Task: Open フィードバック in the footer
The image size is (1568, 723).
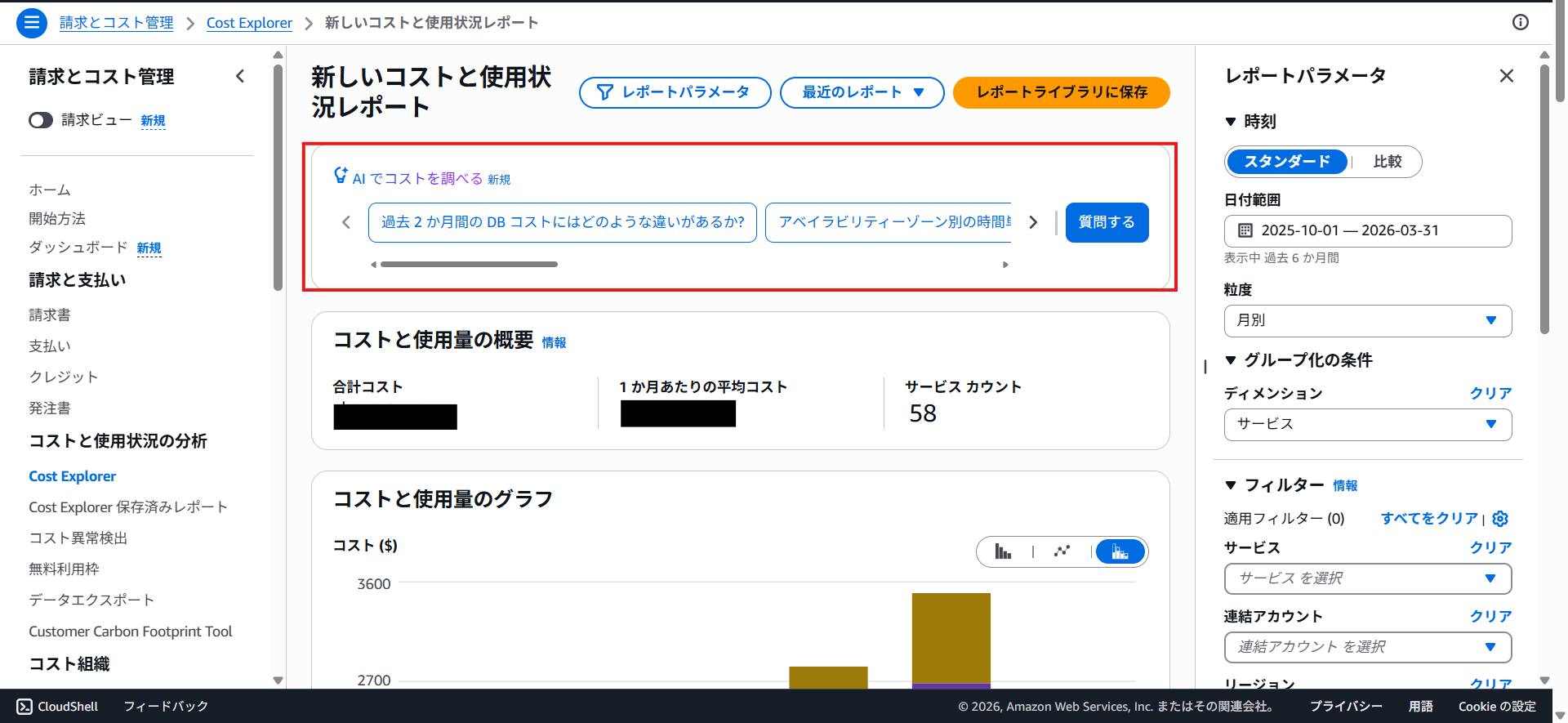Action: tap(166, 707)
